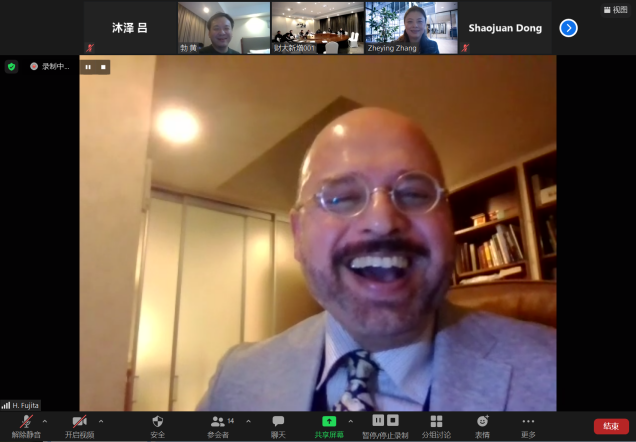The height and width of the screenshot is (442, 636).
Task: Open Breakout Rooms (分组讨论)
Action: [435, 423]
